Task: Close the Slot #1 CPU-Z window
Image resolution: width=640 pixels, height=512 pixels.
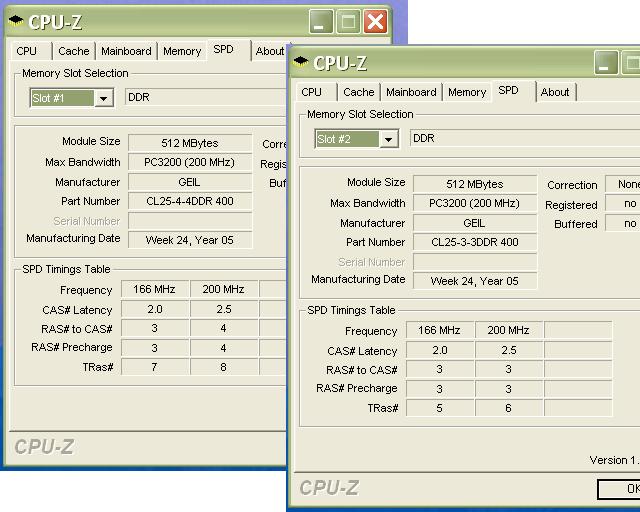Action: [x=375, y=22]
